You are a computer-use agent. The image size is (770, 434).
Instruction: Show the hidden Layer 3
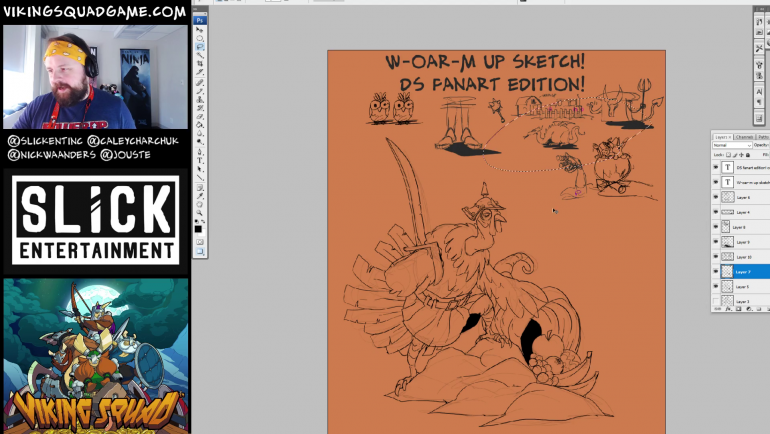[x=716, y=301]
